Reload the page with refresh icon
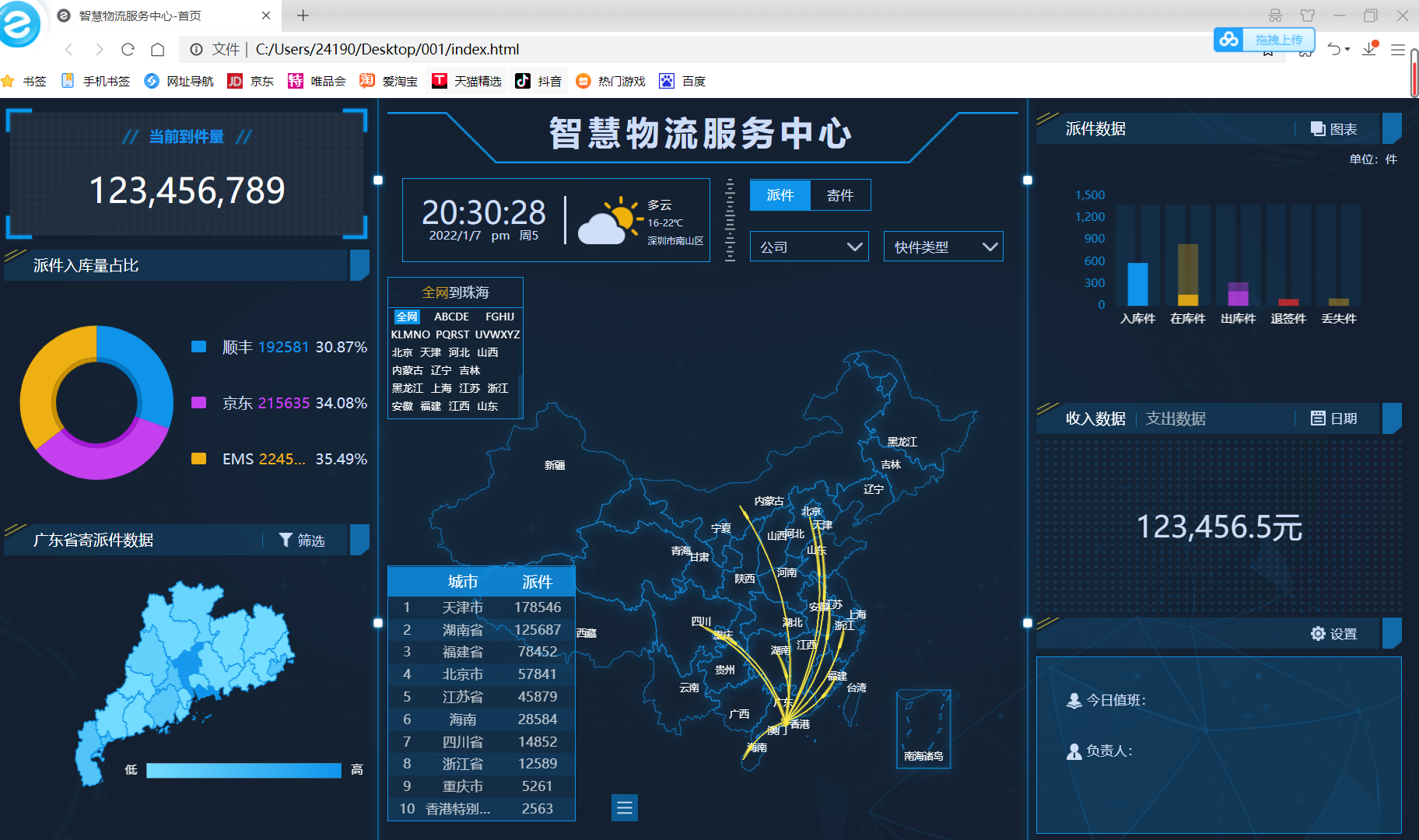1419x840 pixels. [128, 50]
